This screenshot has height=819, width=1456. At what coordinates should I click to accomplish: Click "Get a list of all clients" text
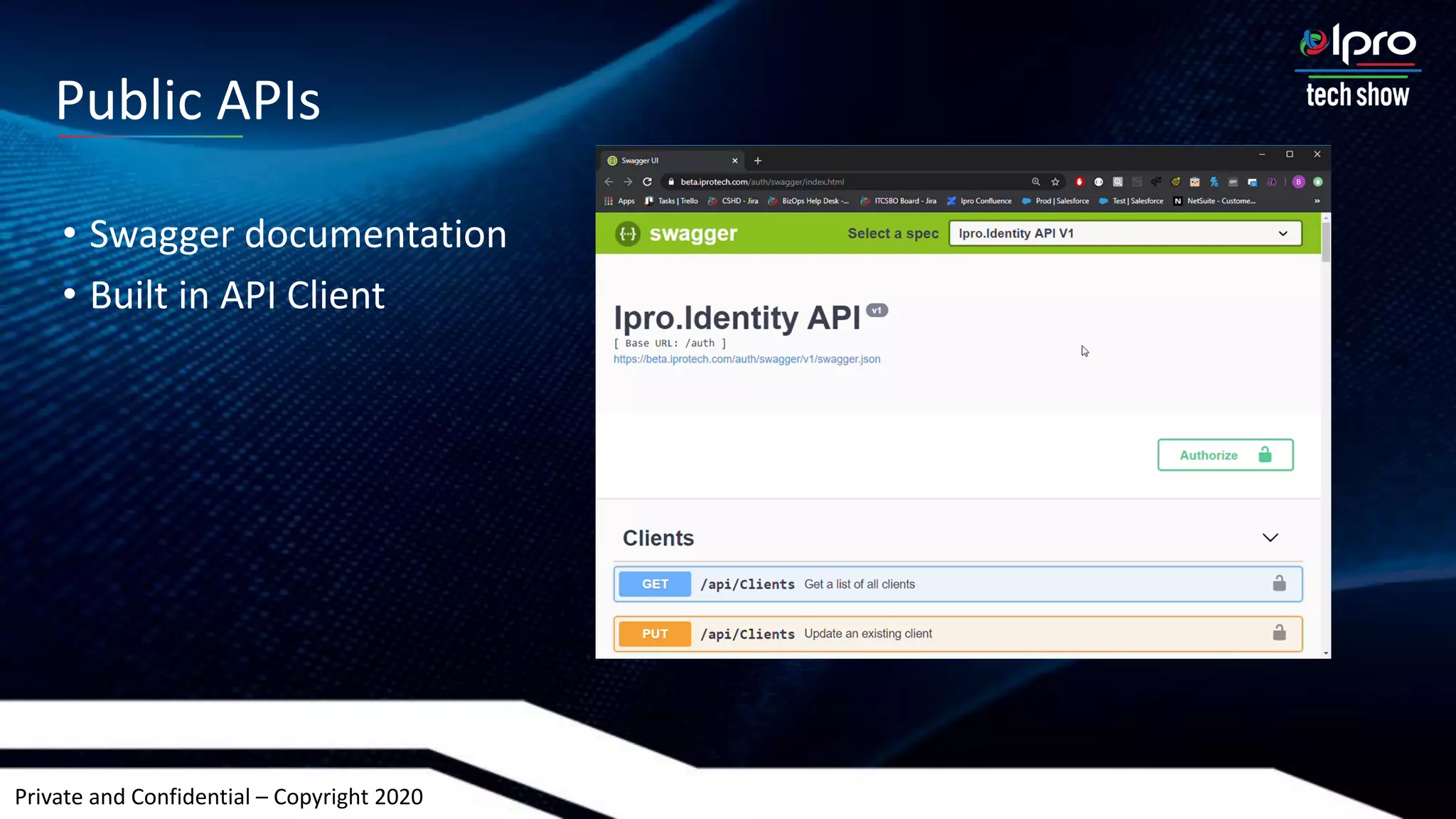(x=860, y=584)
